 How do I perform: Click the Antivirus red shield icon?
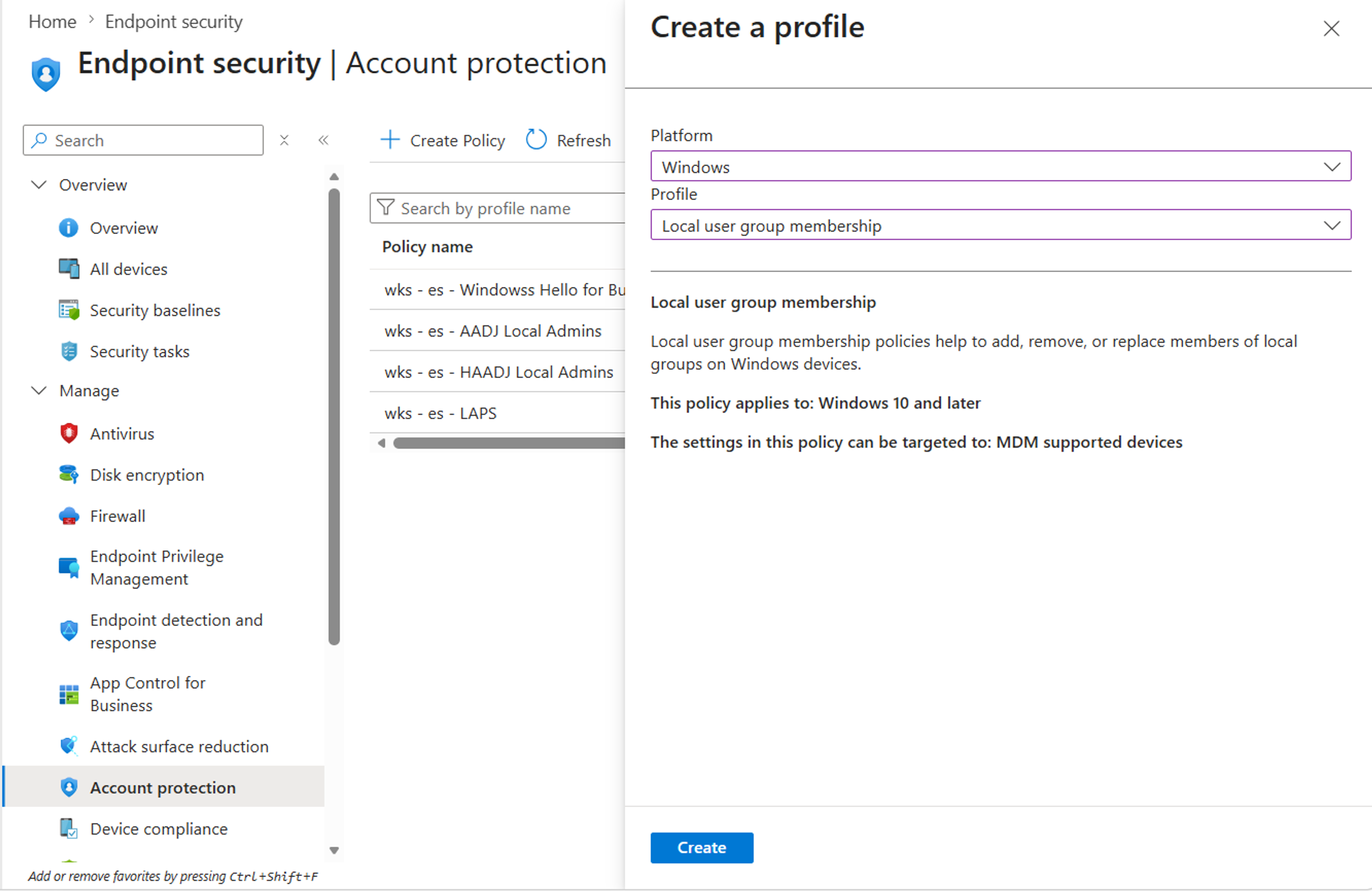click(x=69, y=433)
